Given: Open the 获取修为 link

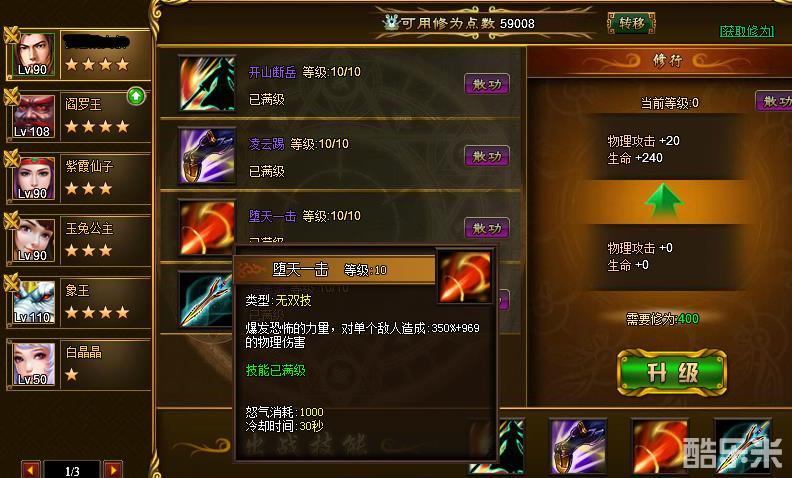Looking at the screenshot, I should click(747, 31).
